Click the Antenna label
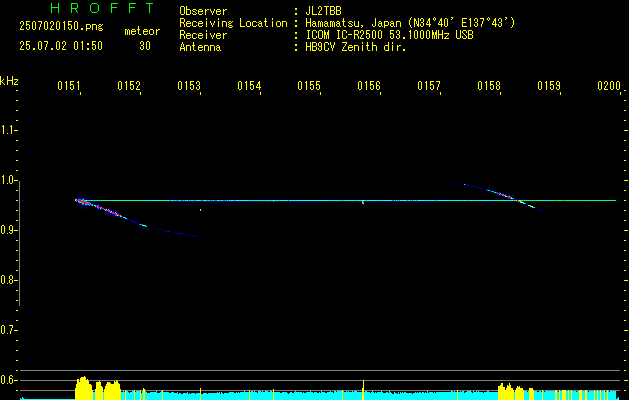 [200, 47]
